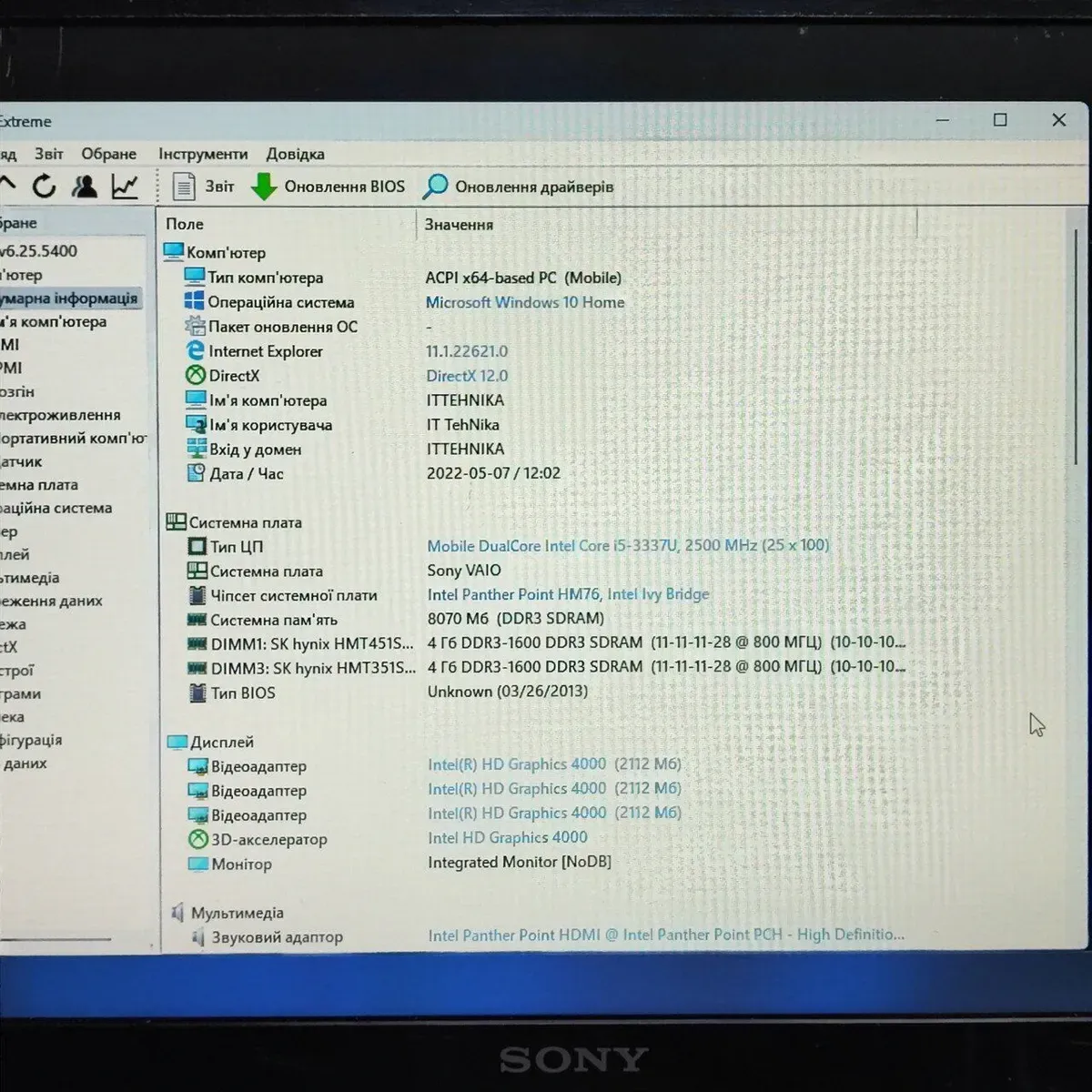Open the Звіт report toolbar button

click(204, 187)
